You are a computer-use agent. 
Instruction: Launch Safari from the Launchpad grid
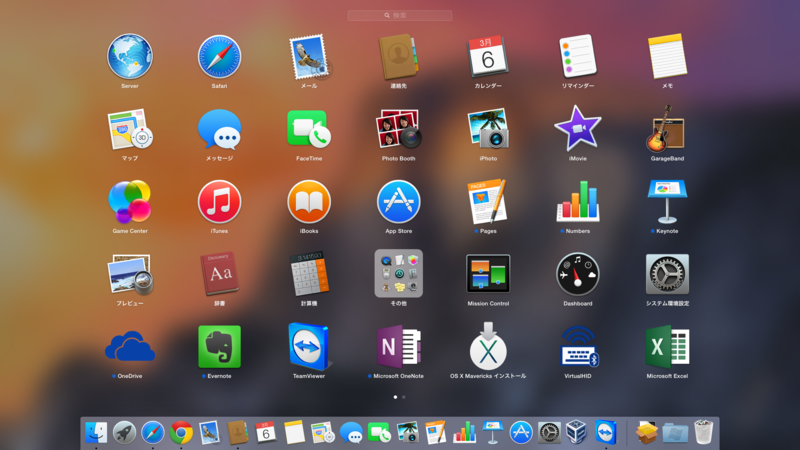[219, 57]
